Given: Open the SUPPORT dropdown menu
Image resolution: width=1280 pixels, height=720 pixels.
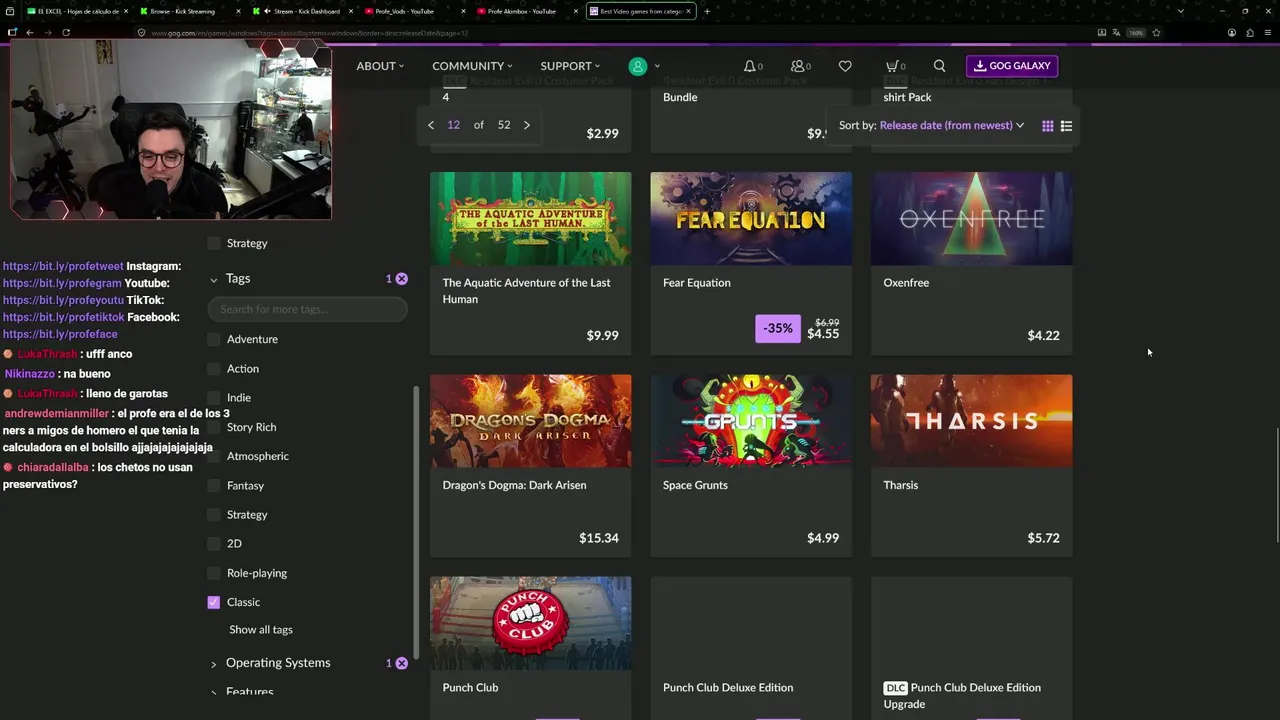Looking at the screenshot, I should [570, 66].
